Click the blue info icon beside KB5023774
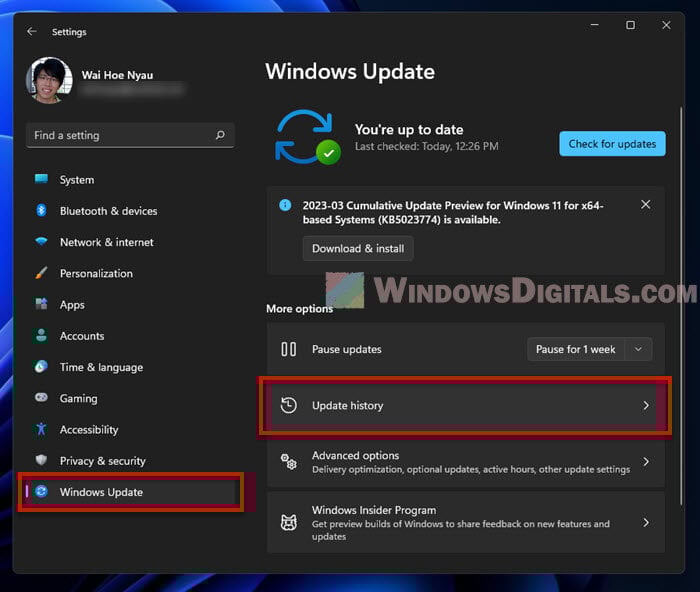 (285, 205)
